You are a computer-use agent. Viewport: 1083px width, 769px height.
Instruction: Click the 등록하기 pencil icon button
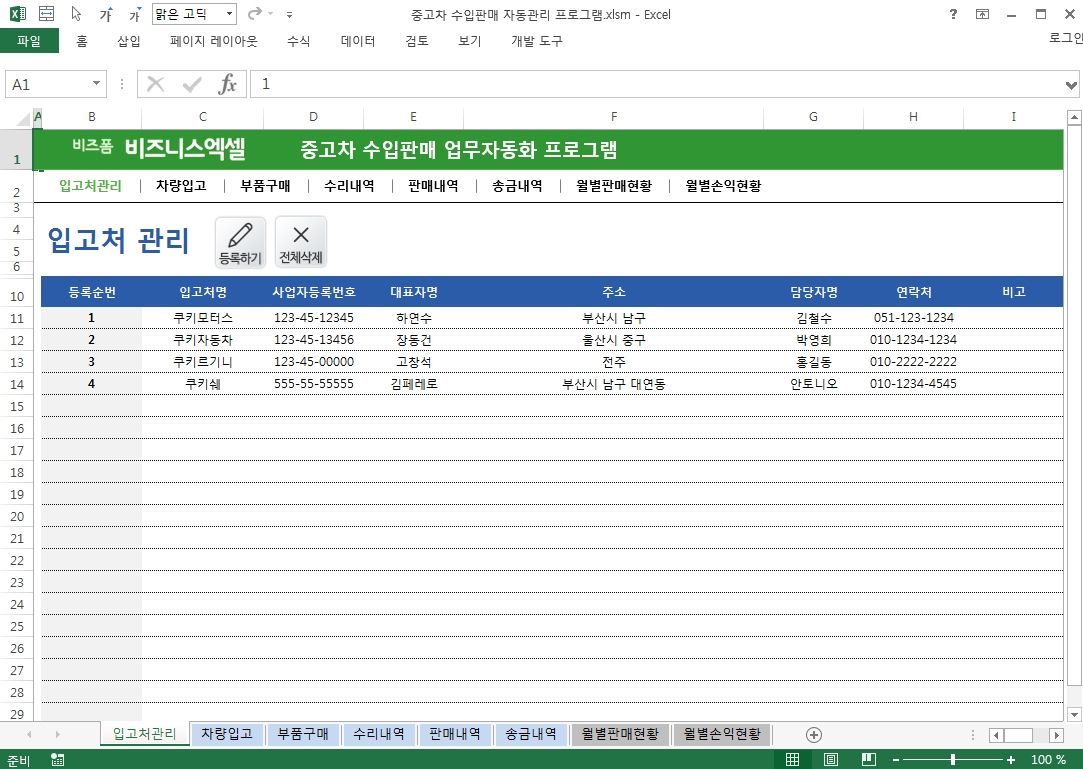pyautogui.click(x=240, y=243)
